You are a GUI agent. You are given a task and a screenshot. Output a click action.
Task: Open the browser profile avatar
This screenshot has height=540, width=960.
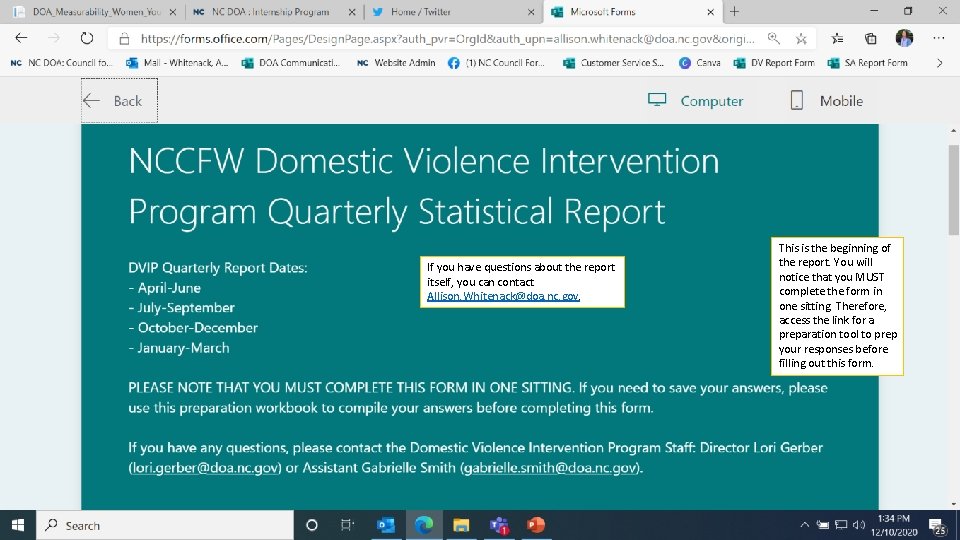click(x=904, y=38)
